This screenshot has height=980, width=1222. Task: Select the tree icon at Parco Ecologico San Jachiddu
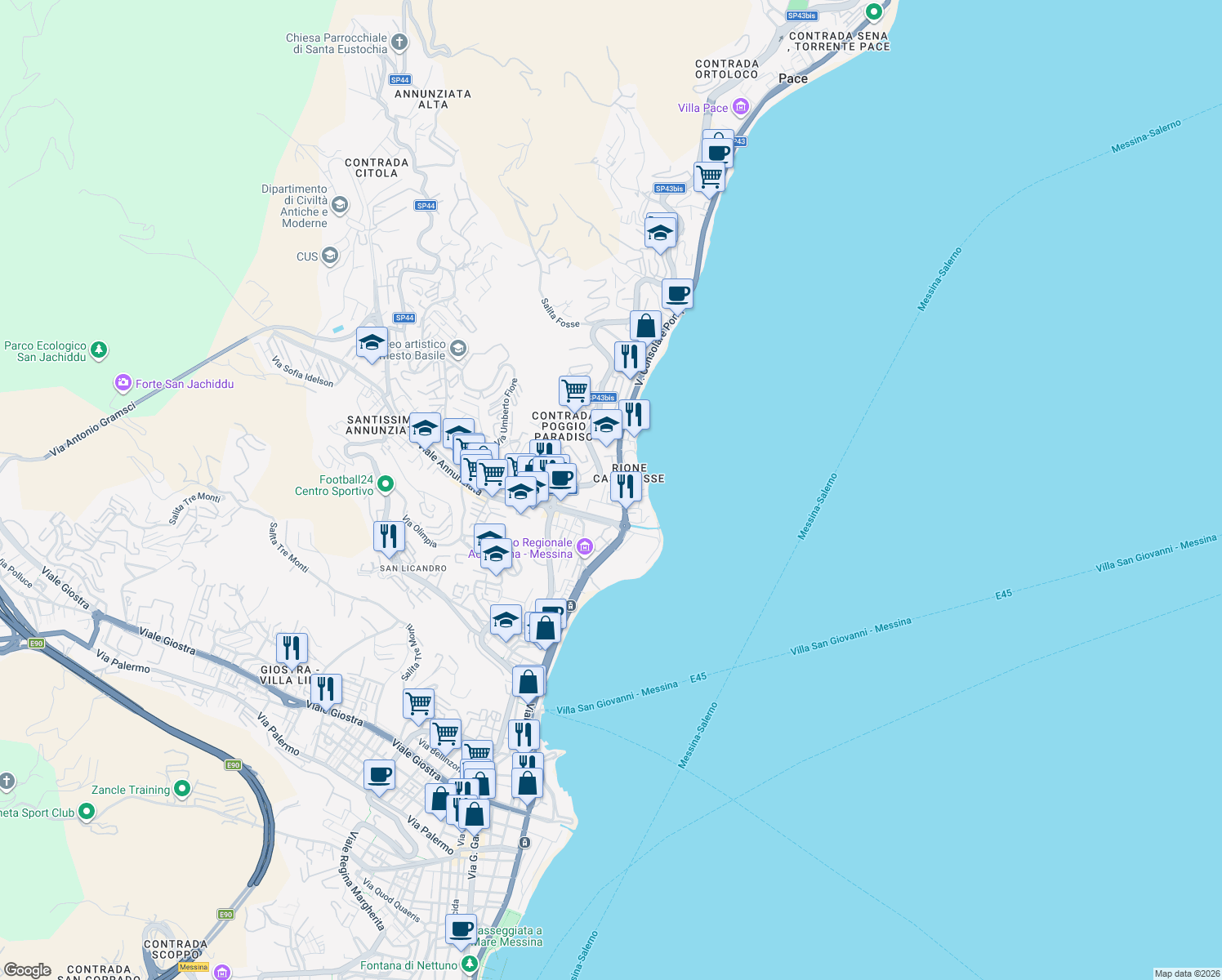(99, 348)
